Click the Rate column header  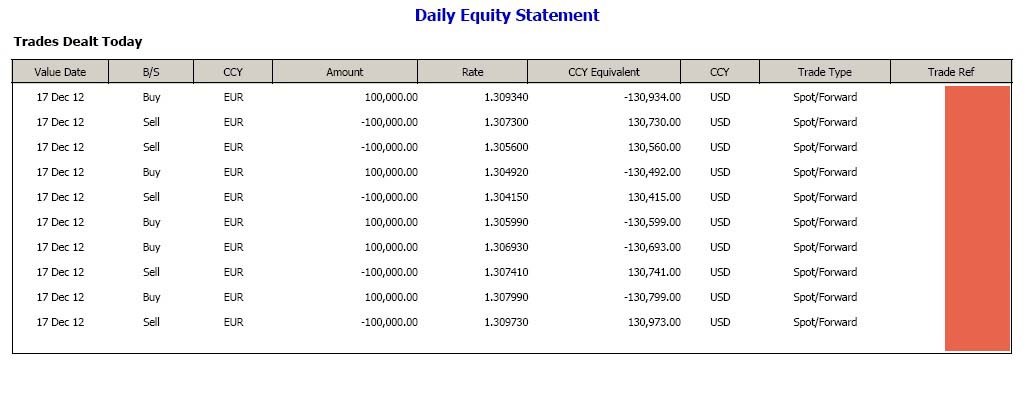pyautogui.click(x=472, y=72)
